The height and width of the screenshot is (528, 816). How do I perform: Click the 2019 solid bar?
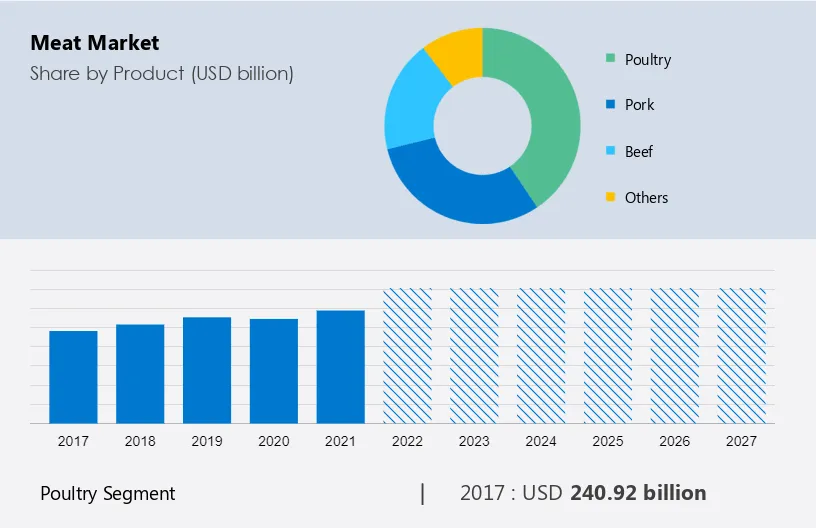tap(207, 370)
